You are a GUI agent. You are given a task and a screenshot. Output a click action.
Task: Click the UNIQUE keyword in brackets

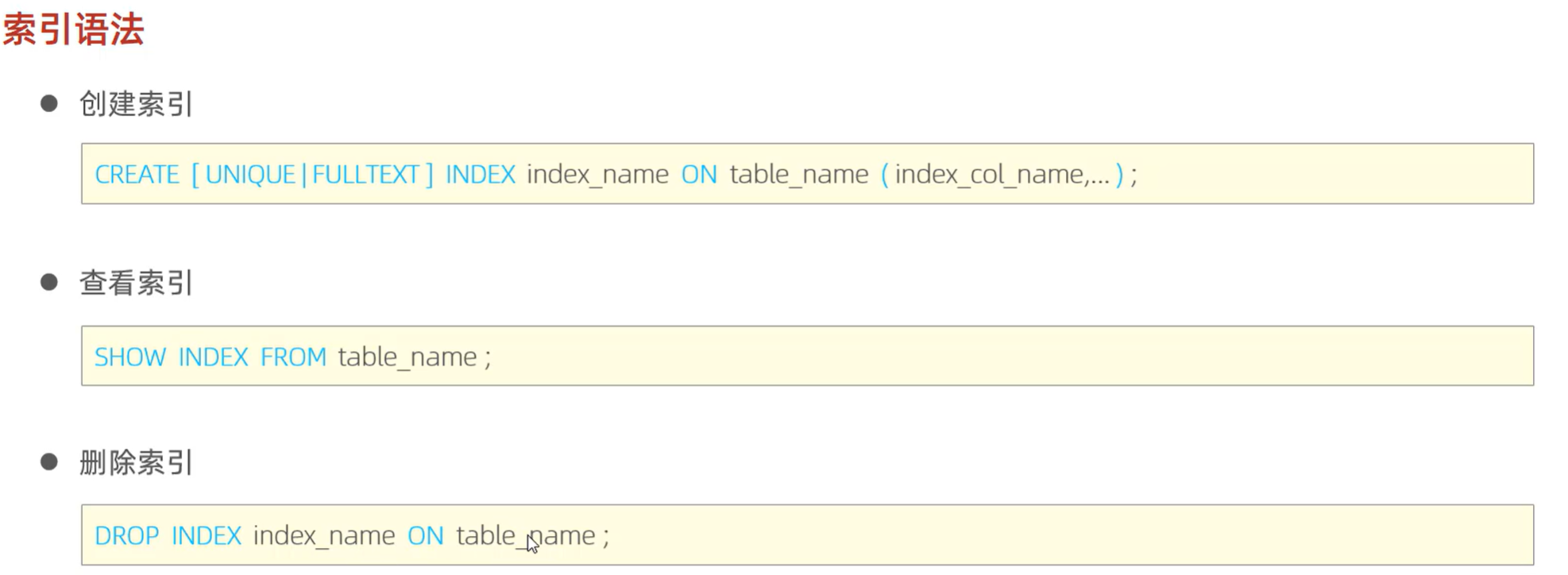click(x=250, y=175)
